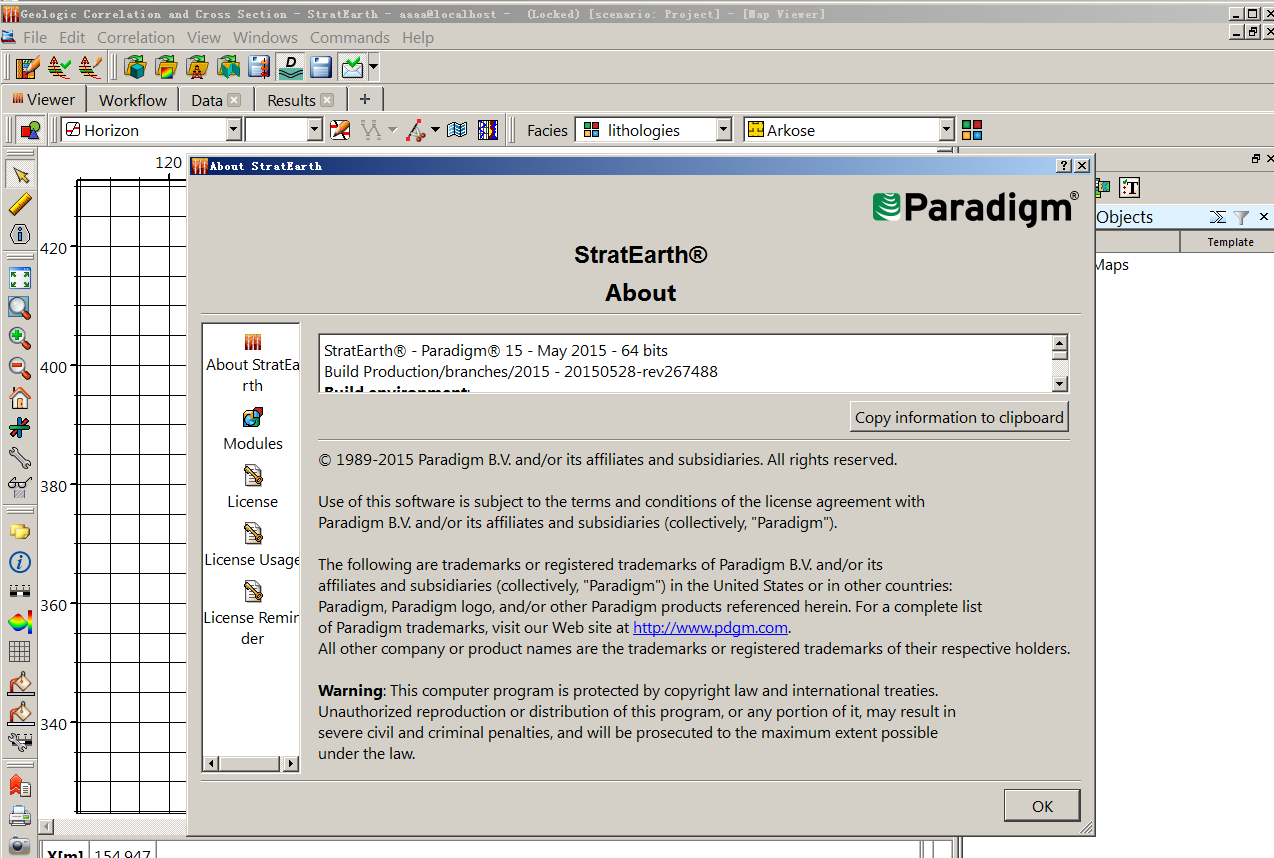Open the Windows menu
This screenshot has width=1274, height=858.
(266, 37)
